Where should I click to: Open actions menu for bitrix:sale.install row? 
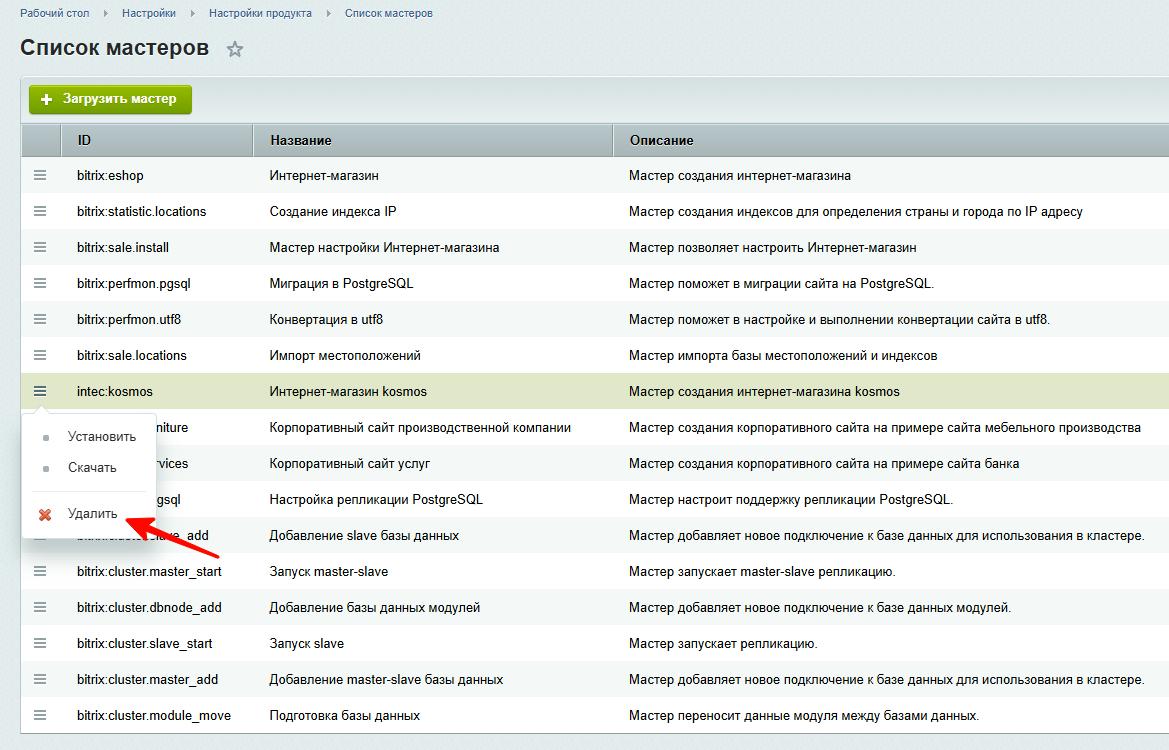40,247
